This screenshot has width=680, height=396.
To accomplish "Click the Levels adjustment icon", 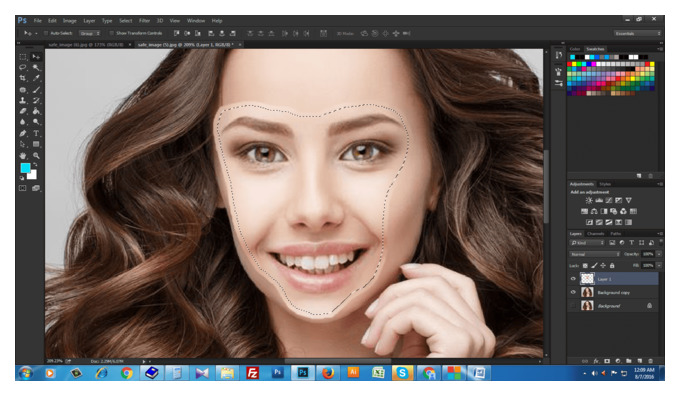I will click(x=599, y=200).
